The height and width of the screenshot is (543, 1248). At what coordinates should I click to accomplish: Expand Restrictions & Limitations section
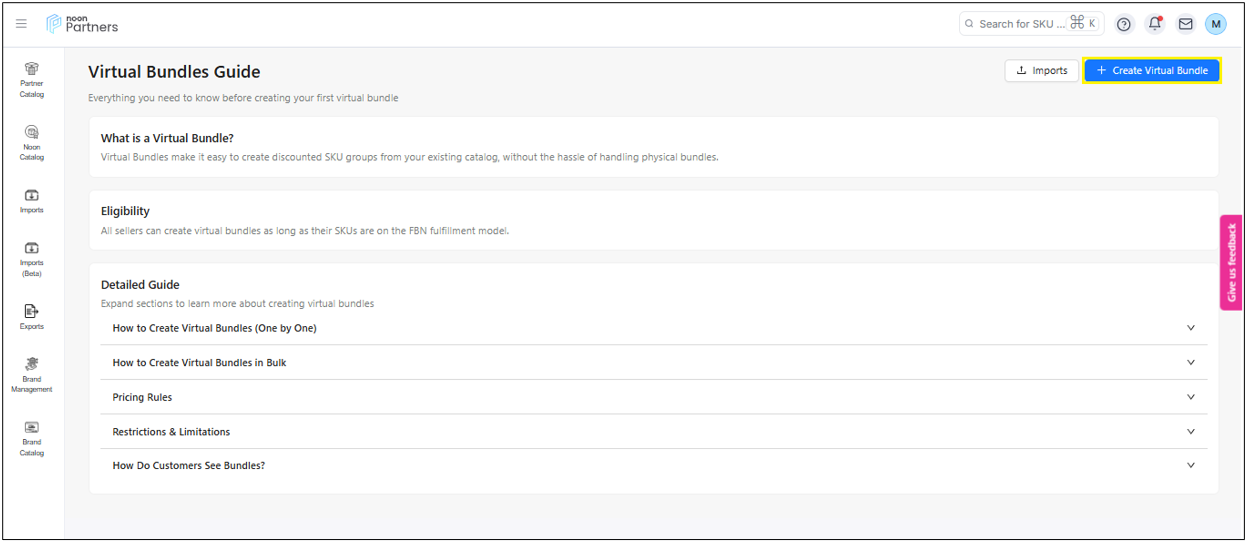click(653, 432)
